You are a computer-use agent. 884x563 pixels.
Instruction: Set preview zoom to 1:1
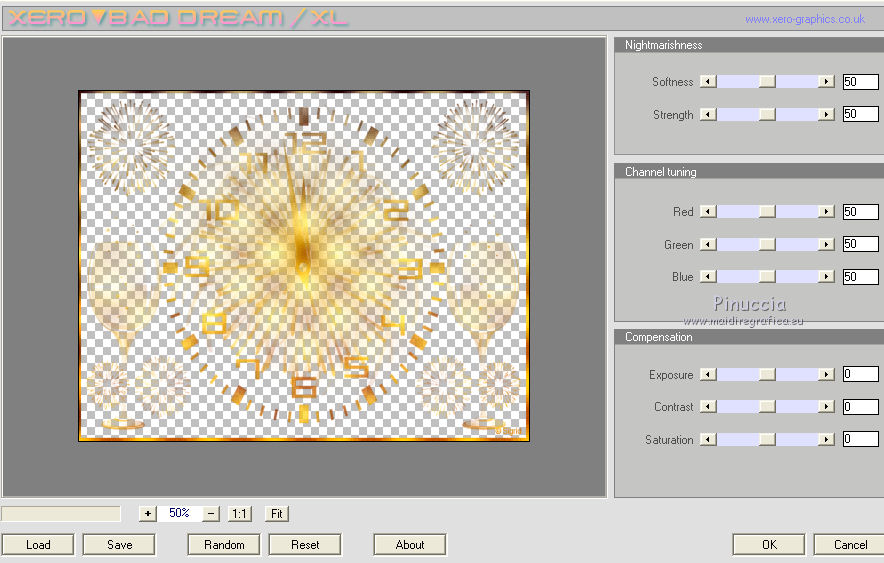240,513
